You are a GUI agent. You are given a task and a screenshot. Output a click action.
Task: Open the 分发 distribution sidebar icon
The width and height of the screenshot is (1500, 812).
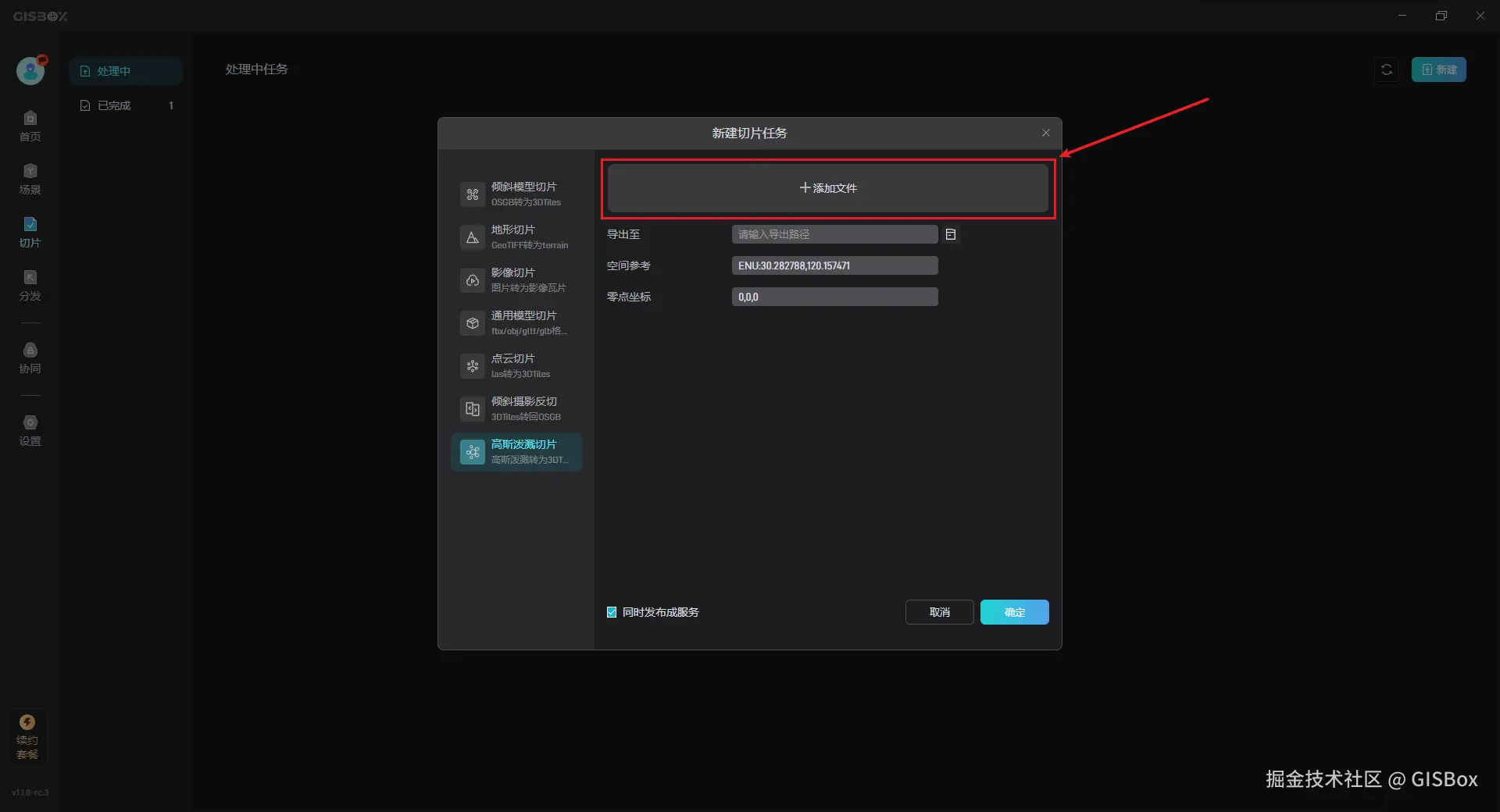pos(30,285)
